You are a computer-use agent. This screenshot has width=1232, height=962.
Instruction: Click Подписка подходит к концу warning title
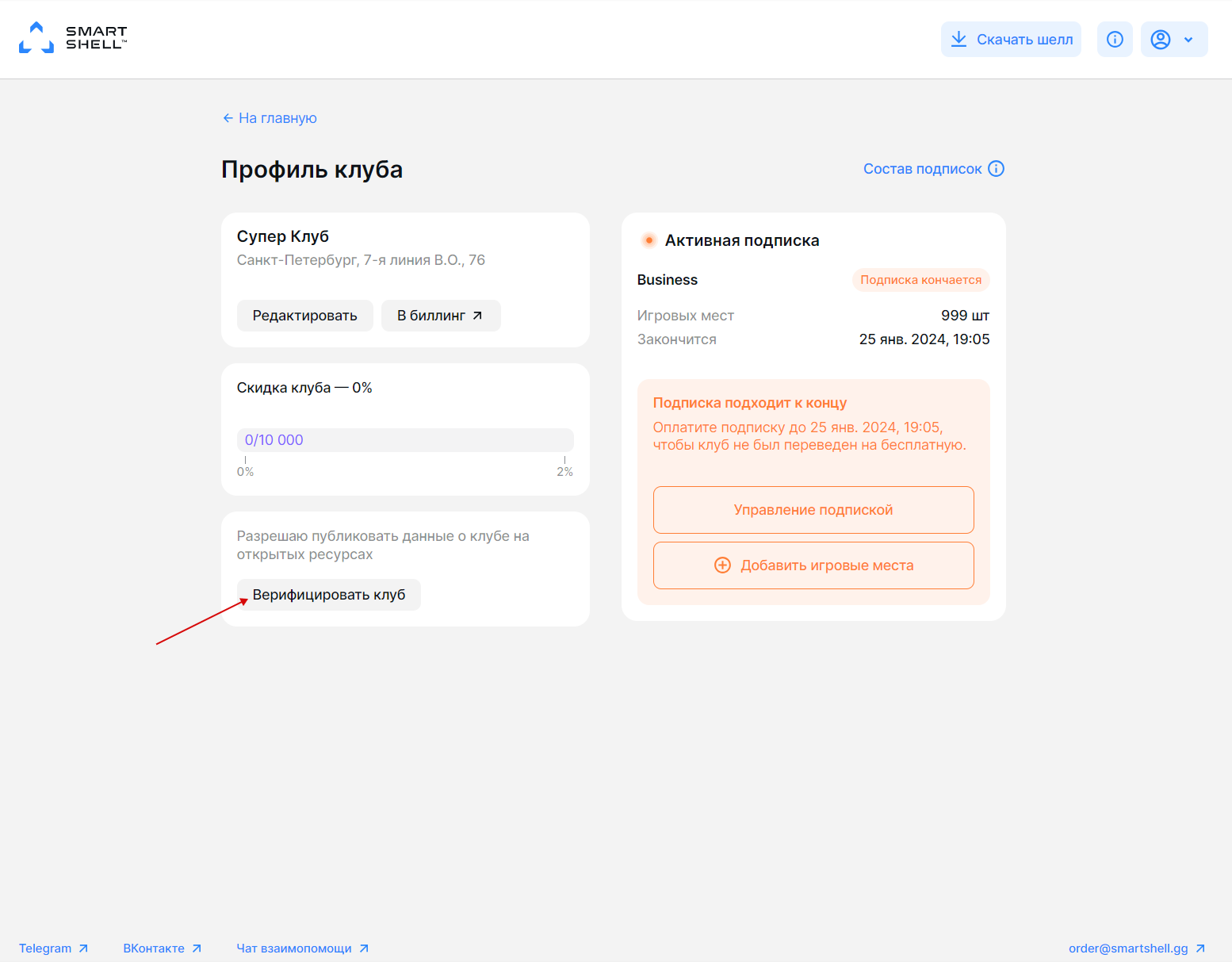click(x=750, y=403)
